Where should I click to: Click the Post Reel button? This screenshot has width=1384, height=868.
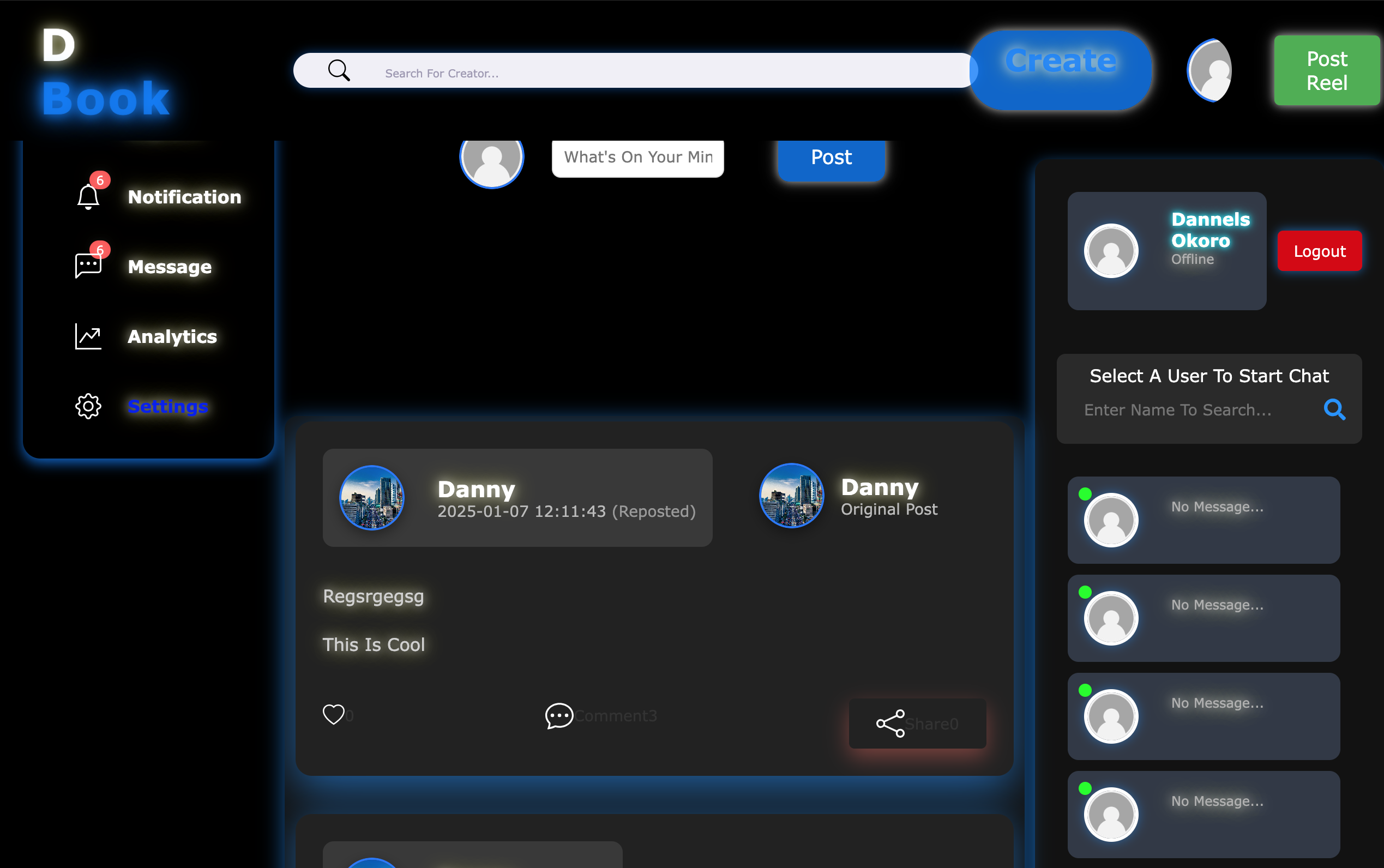click(x=1326, y=70)
